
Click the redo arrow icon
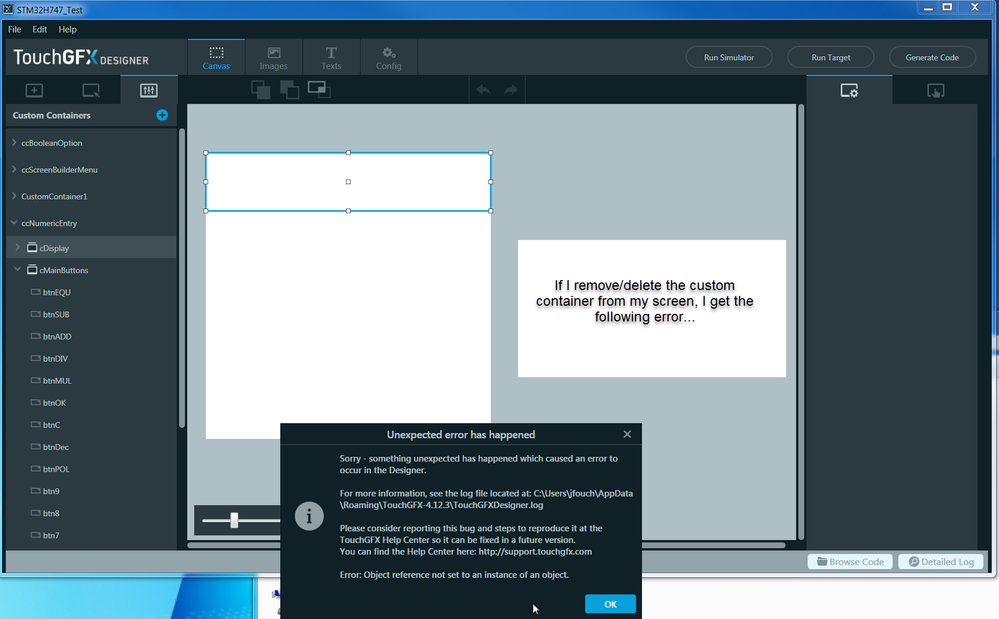(x=511, y=90)
